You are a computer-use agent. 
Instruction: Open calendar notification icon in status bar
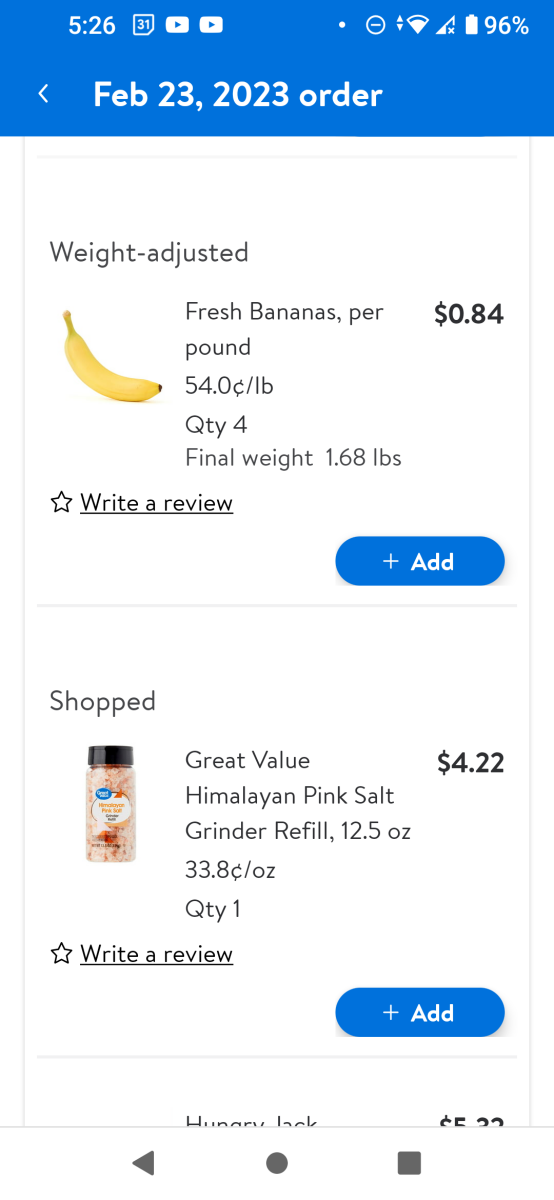coord(143,25)
